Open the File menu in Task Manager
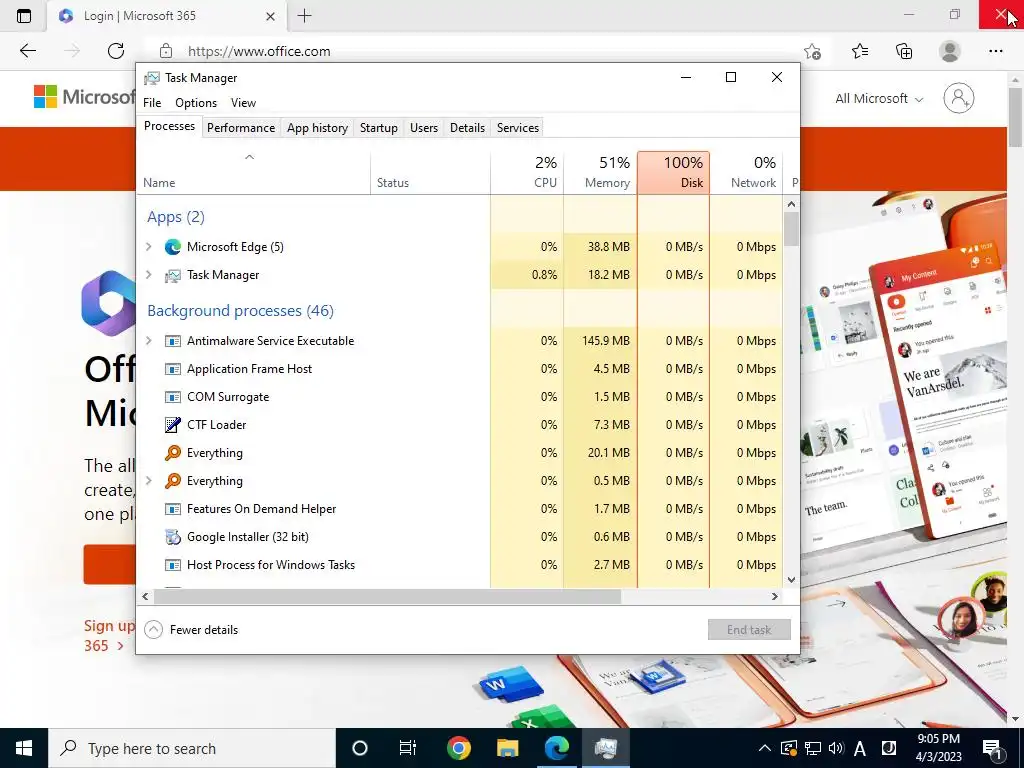Screen dimensions: 1024x768 tap(152, 103)
